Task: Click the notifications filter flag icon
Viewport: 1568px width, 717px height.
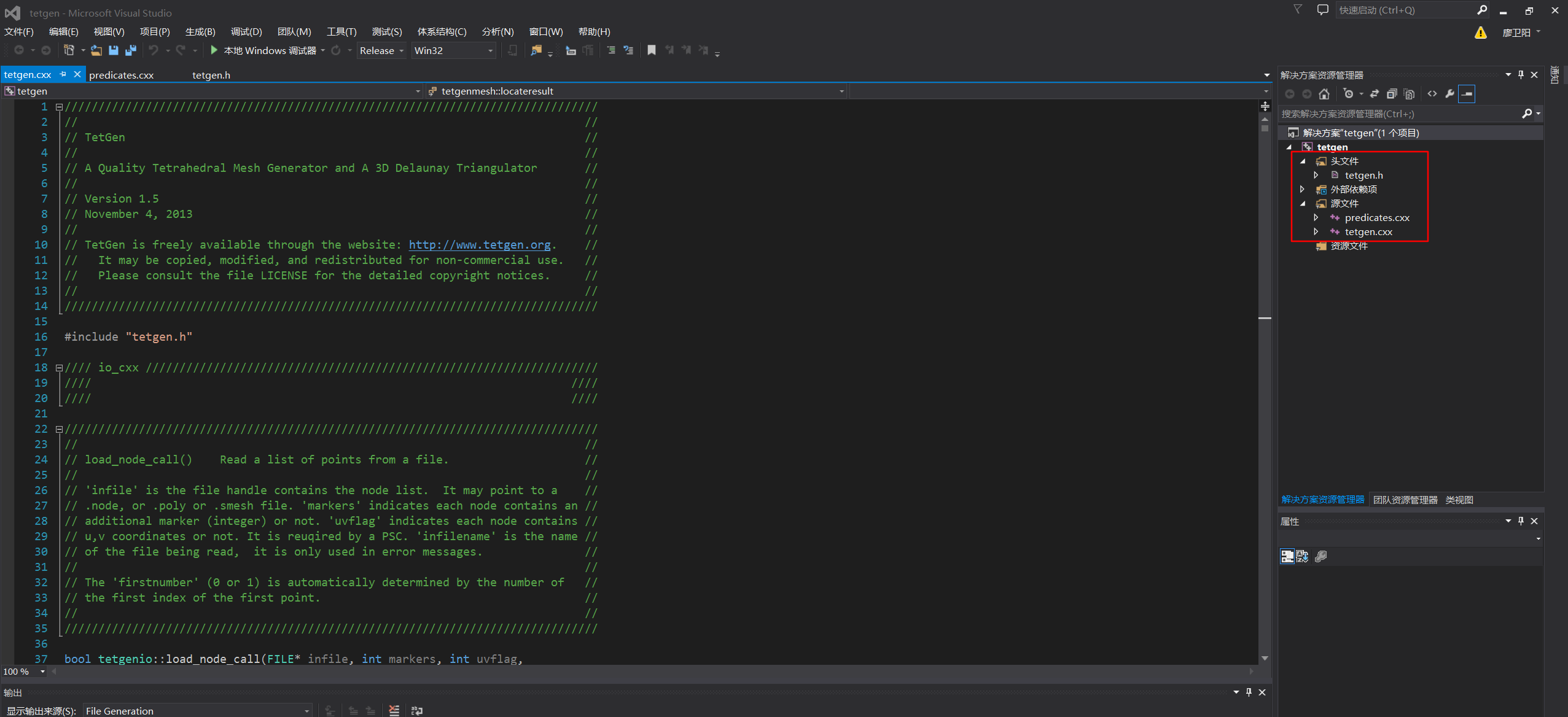Action: (x=1297, y=10)
